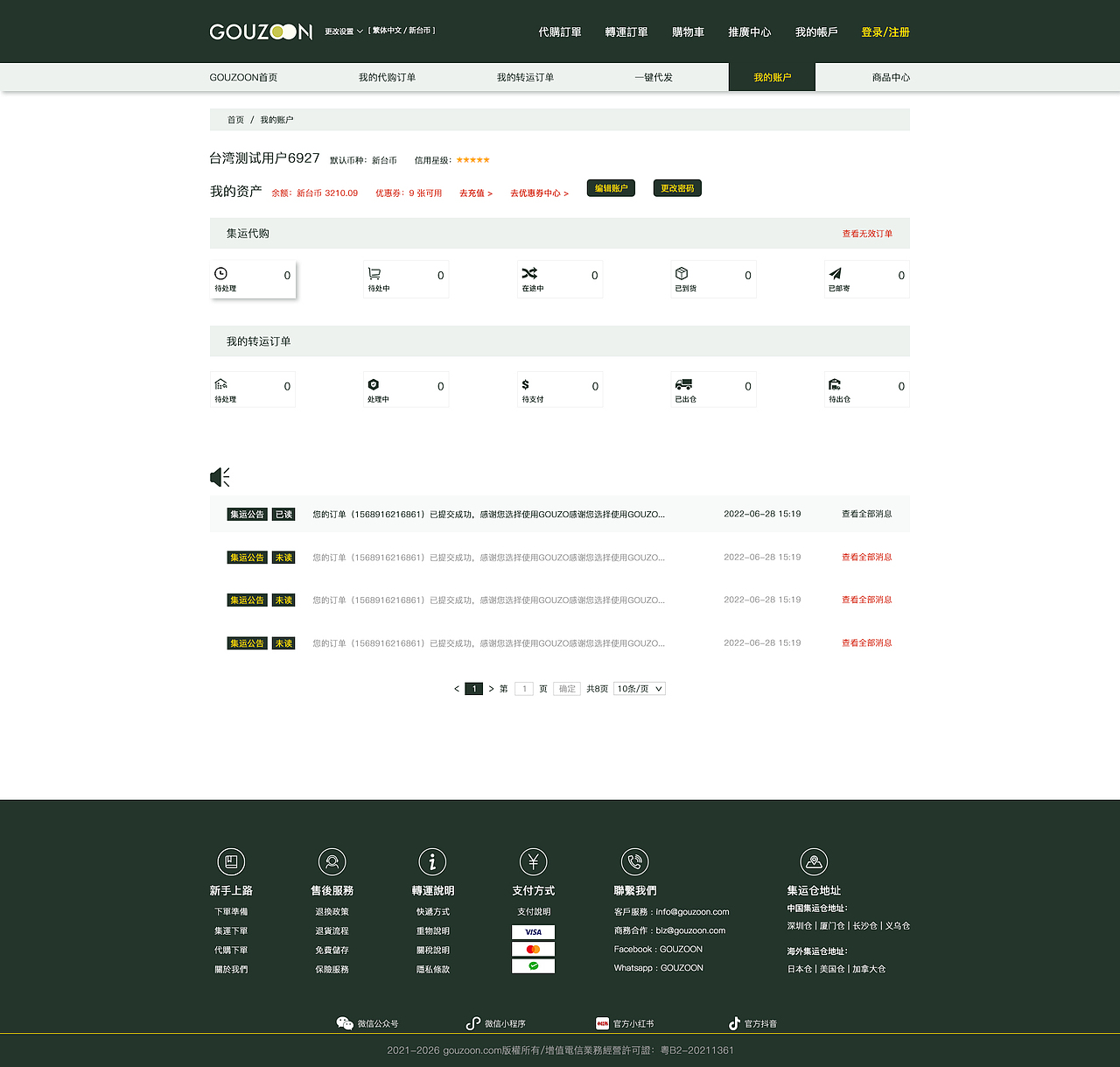The image size is (1120, 1067).
Task: Click the shuffle icon for 在途中
Action: pos(529,273)
